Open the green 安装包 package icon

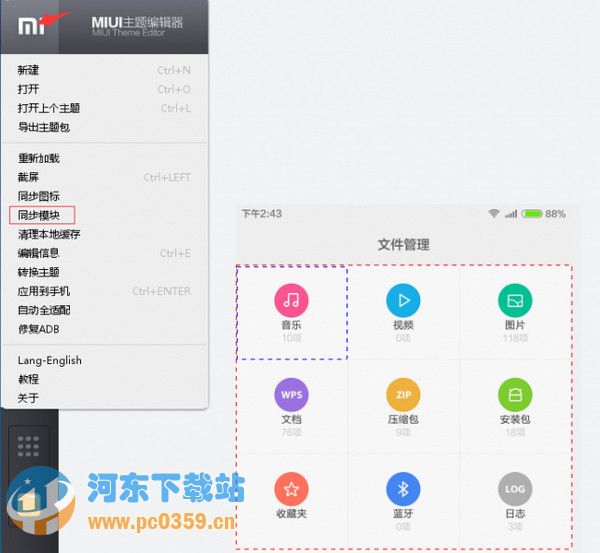[x=515, y=395]
